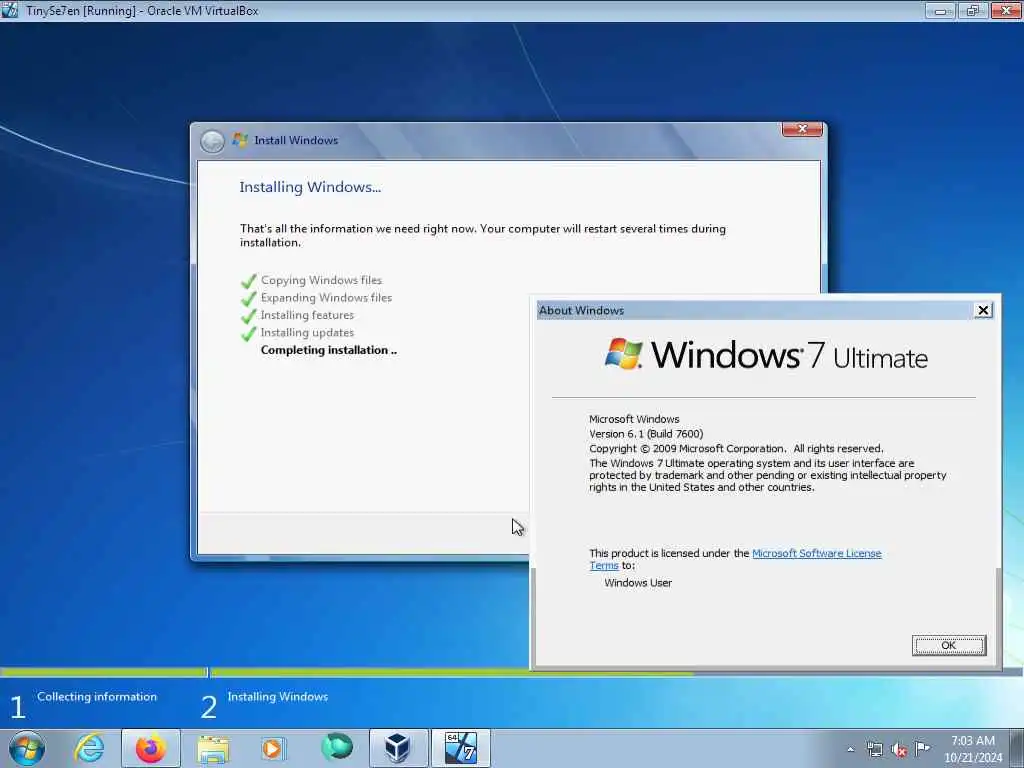Click the VirtualBox icon in the title bar

tap(10, 10)
